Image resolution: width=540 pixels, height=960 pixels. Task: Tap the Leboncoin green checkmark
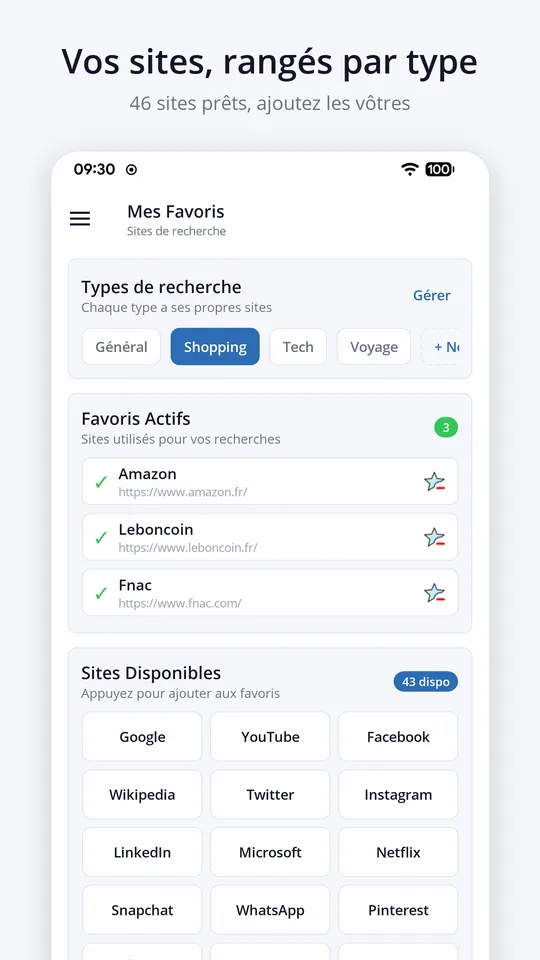point(101,538)
